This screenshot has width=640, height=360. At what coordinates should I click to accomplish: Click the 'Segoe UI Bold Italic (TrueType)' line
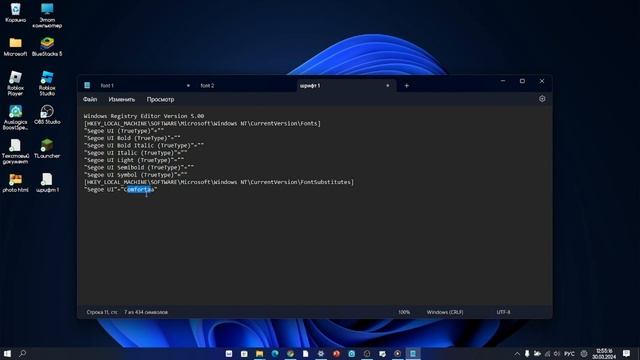coord(144,146)
